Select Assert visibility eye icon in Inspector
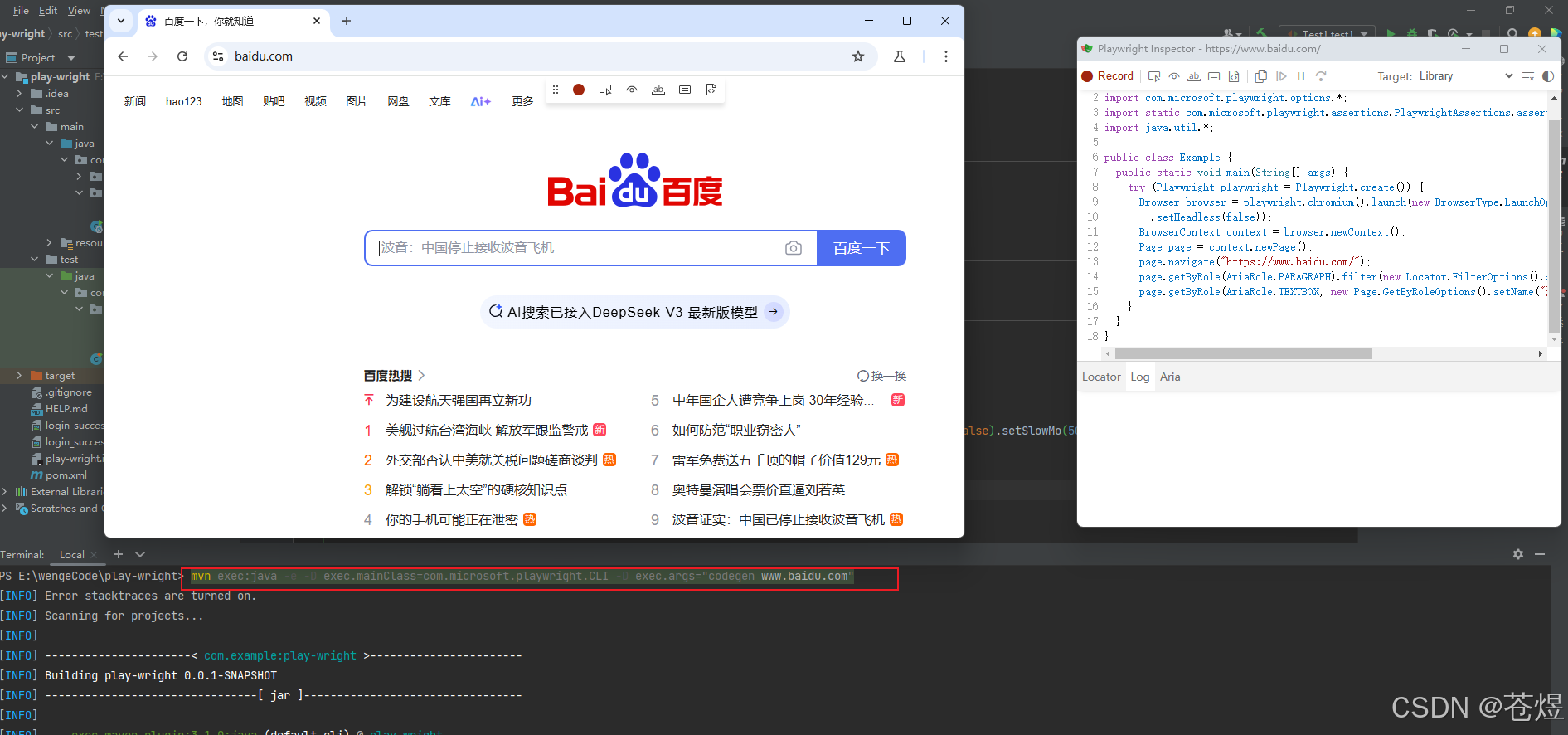Image resolution: width=1568 pixels, height=735 pixels. click(x=1174, y=76)
